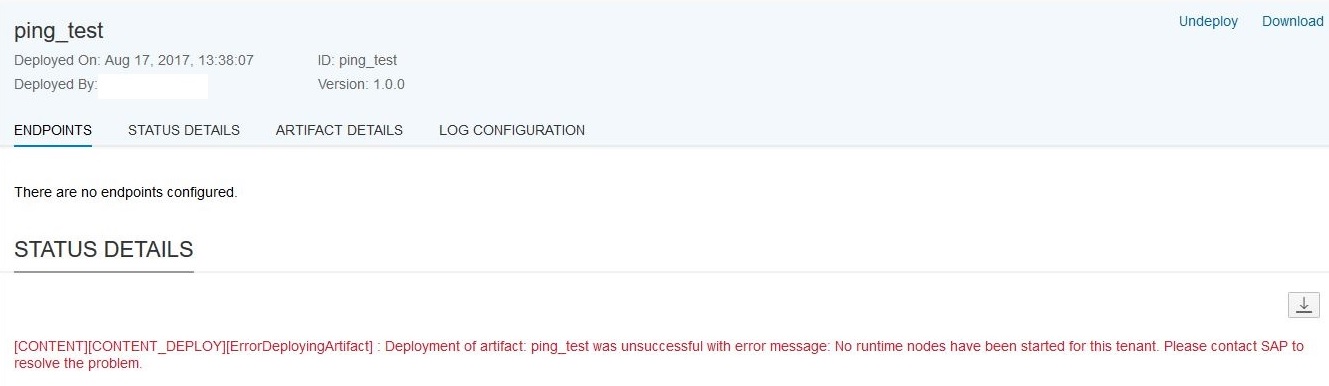The height and width of the screenshot is (386, 1329).
Task: Select the ping_test title heading
Action: [59, 31]
